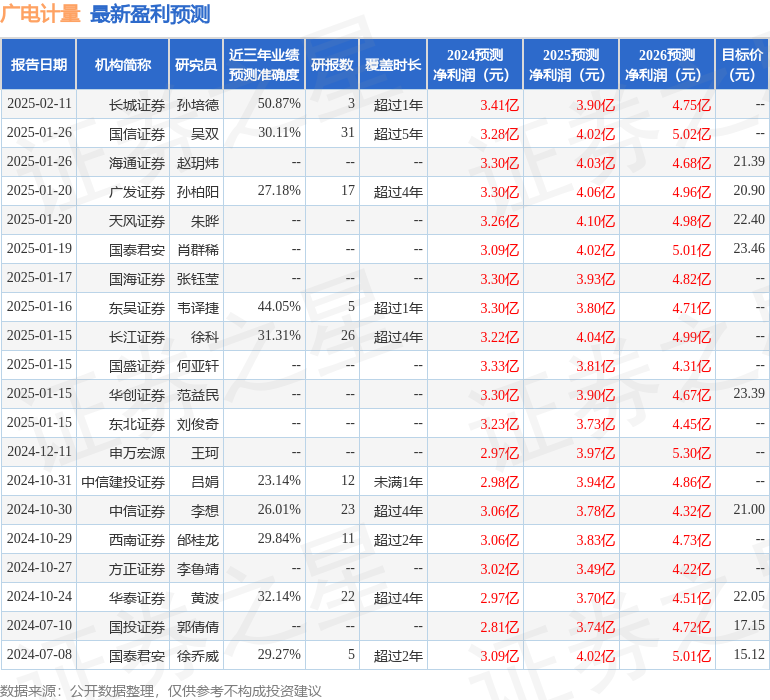770x700 pixels.
Task: Select researcher 张钰莹
Action: (x=198, y=279)
